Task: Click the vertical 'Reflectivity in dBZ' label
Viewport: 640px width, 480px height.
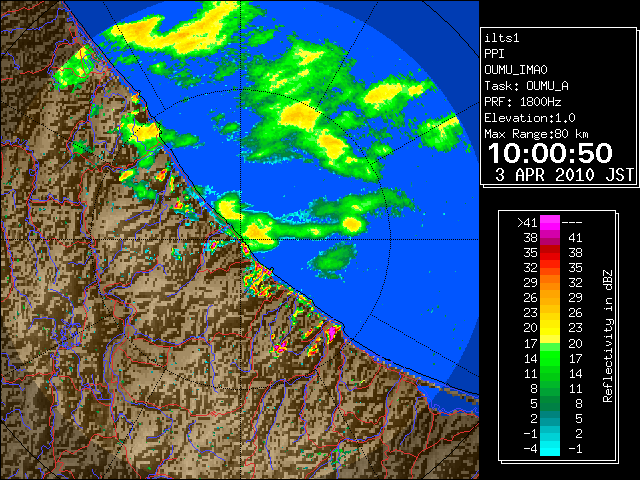Action: pyautogui.click(x=607, y=336)
